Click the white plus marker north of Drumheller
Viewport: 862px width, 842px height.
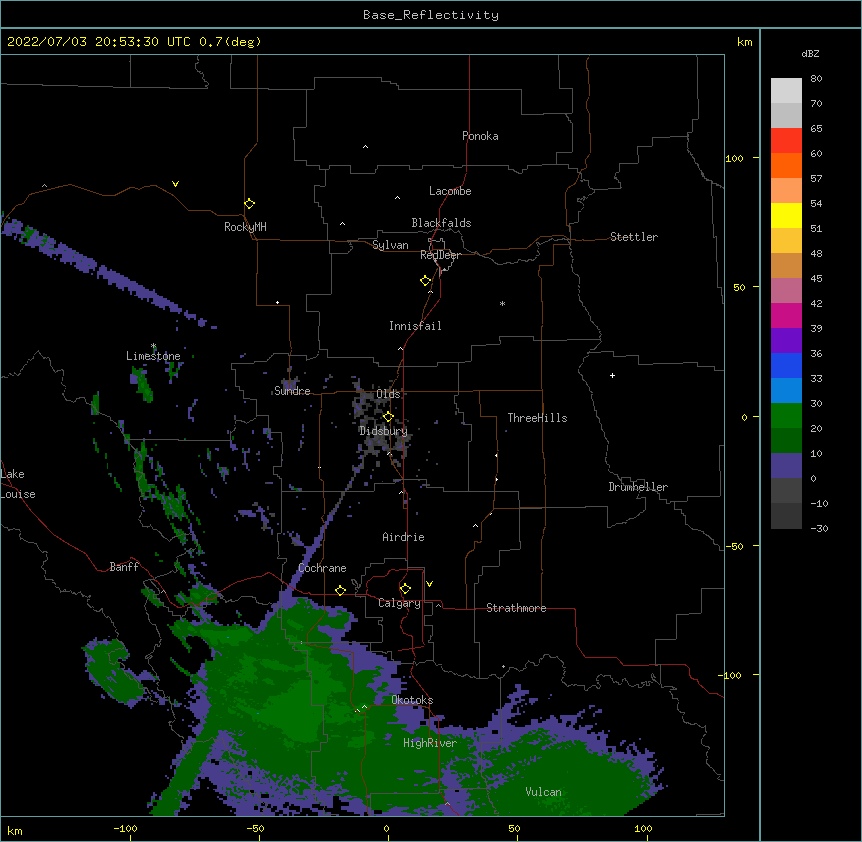tap(612, 375)
